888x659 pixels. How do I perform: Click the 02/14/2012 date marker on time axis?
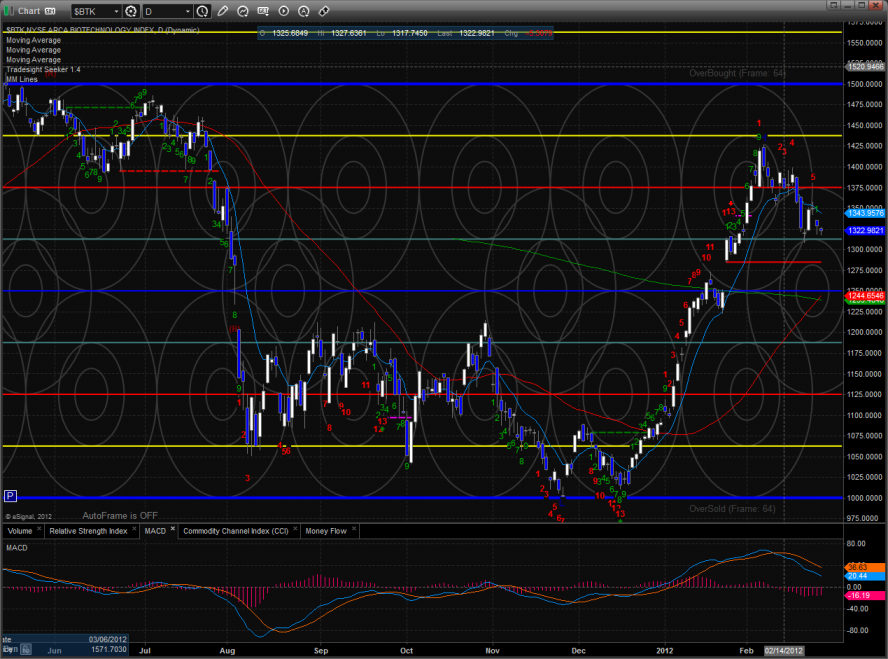pyautogui.click(x=783, y=650)
